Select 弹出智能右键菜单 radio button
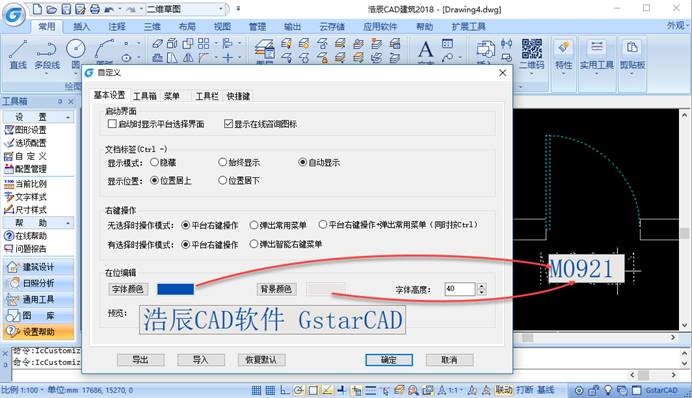692x398 pixels. (x=254, y=244)
